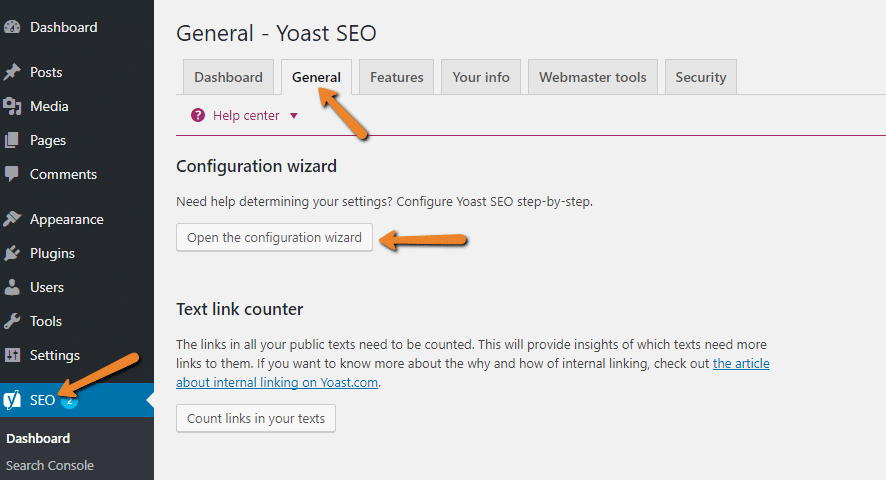886x480 pixels.
Task: Expand the Help center dropdown arrow
Action: tap(294, 116)
